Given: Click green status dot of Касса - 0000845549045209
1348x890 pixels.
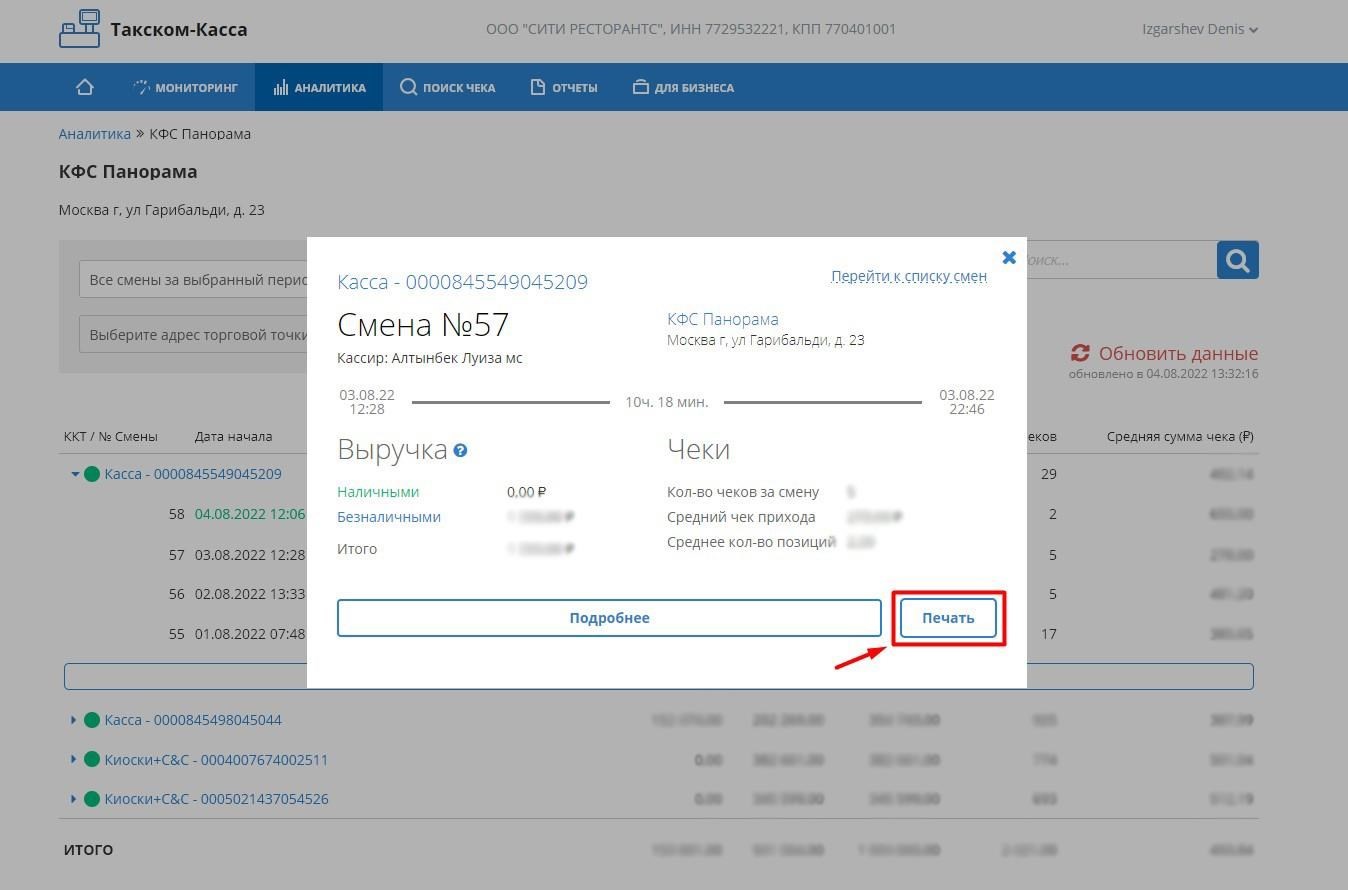Looking at the screenshot, I should click(92, 474).
